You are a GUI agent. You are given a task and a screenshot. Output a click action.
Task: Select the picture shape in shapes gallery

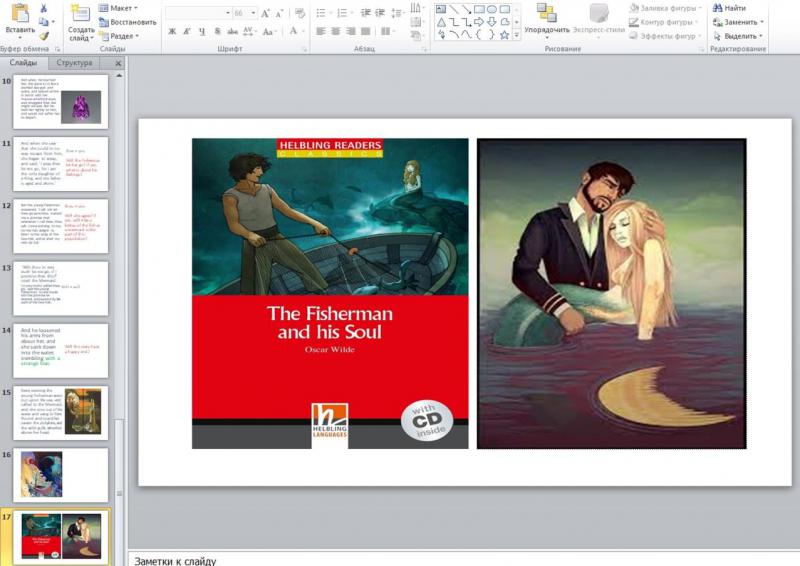[x=441, y=9]
